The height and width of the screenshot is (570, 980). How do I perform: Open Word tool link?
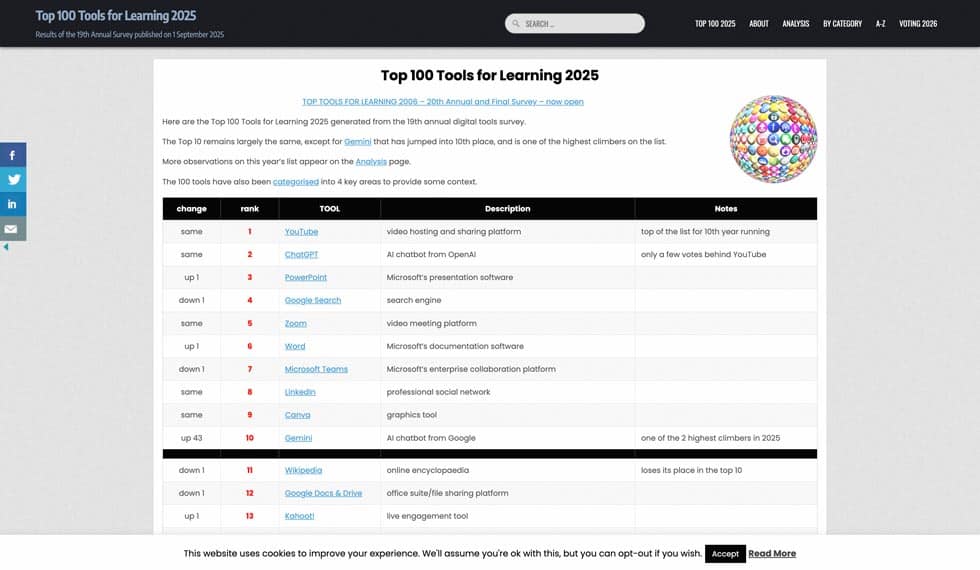tap(295, 346)
